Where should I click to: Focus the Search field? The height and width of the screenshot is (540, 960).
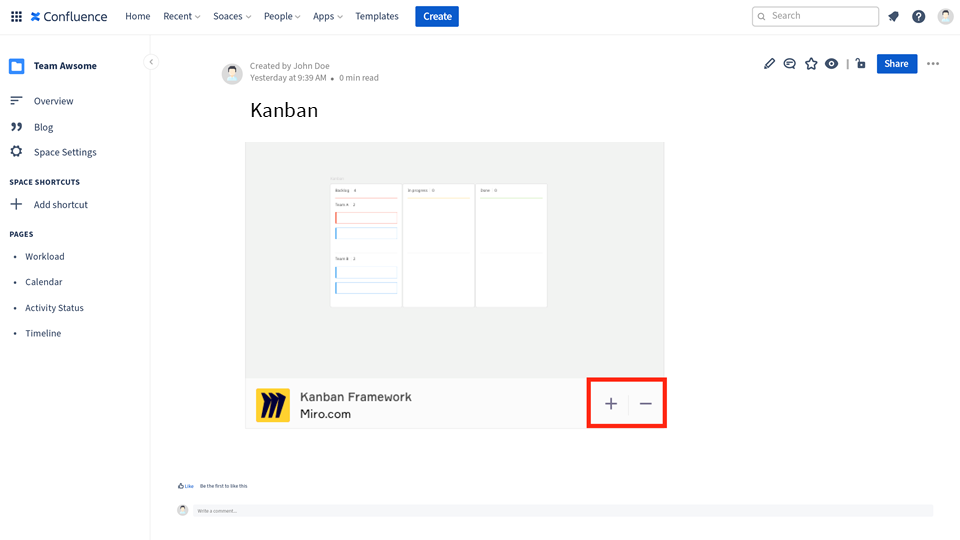pyautogui.click(x=815, y=17)
